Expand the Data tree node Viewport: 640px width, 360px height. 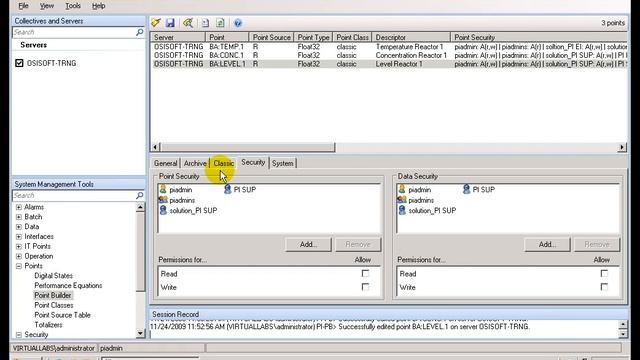coord(19,227)
